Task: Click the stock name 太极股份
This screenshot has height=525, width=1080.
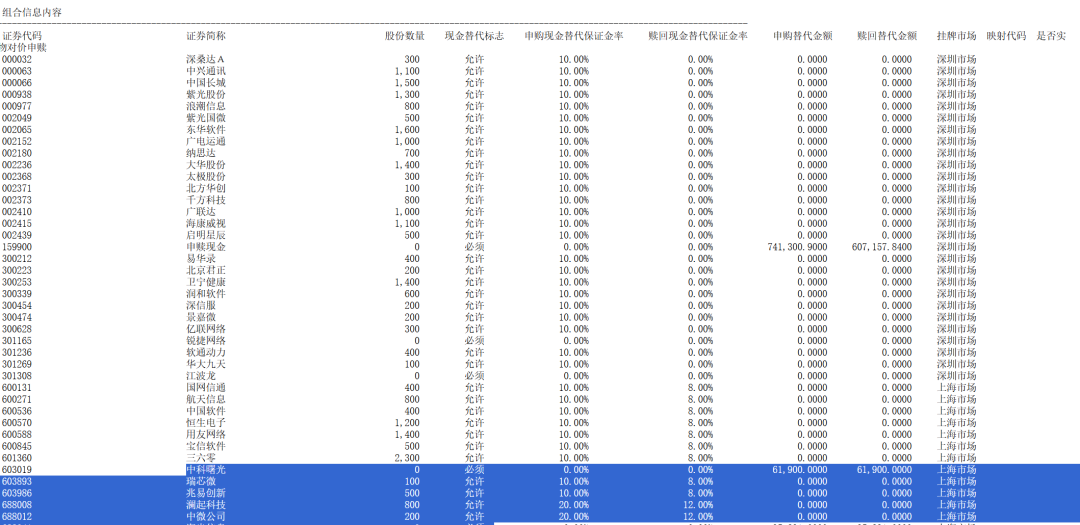Action: click(206, 176)
